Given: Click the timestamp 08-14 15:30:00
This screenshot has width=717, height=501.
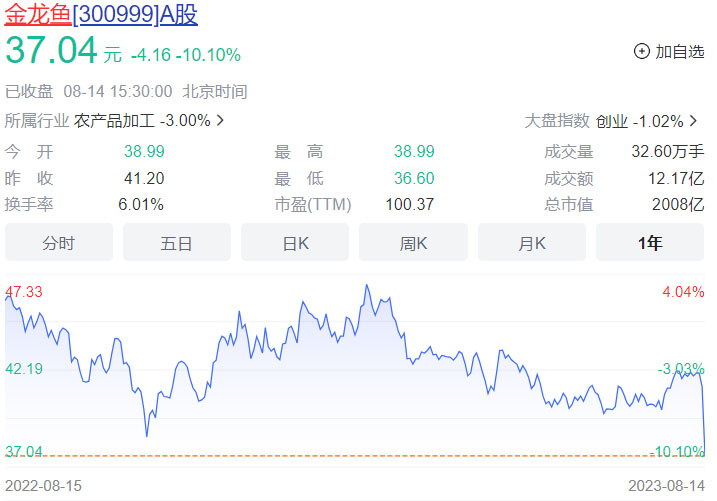Looking at the screenshot, I should point(118,91).
